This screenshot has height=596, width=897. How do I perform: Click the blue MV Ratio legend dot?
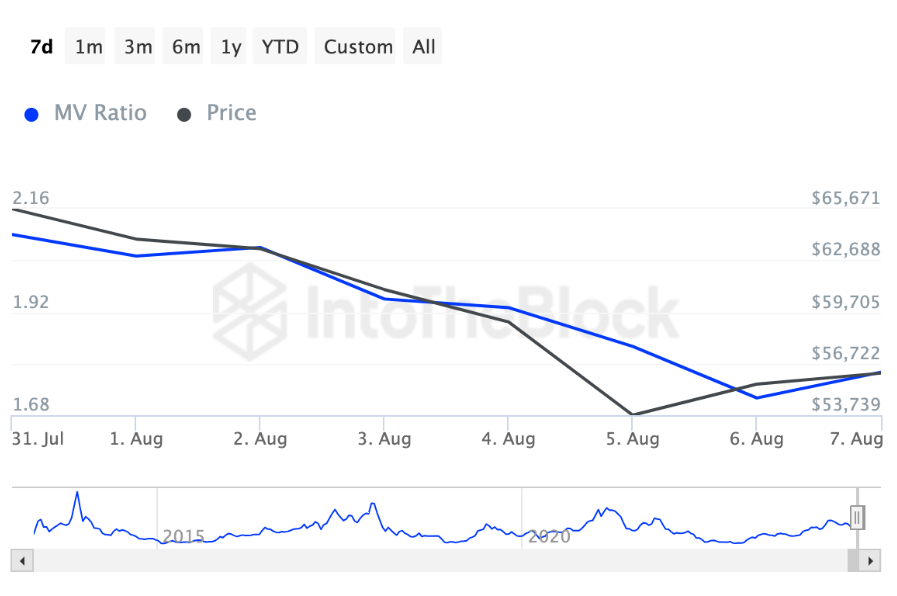32,114
